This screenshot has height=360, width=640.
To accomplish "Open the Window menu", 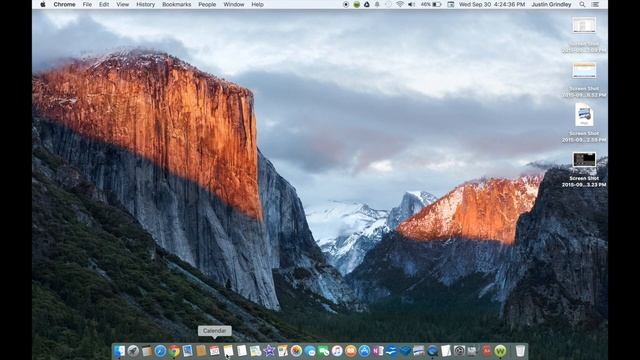I will point(233,4).
